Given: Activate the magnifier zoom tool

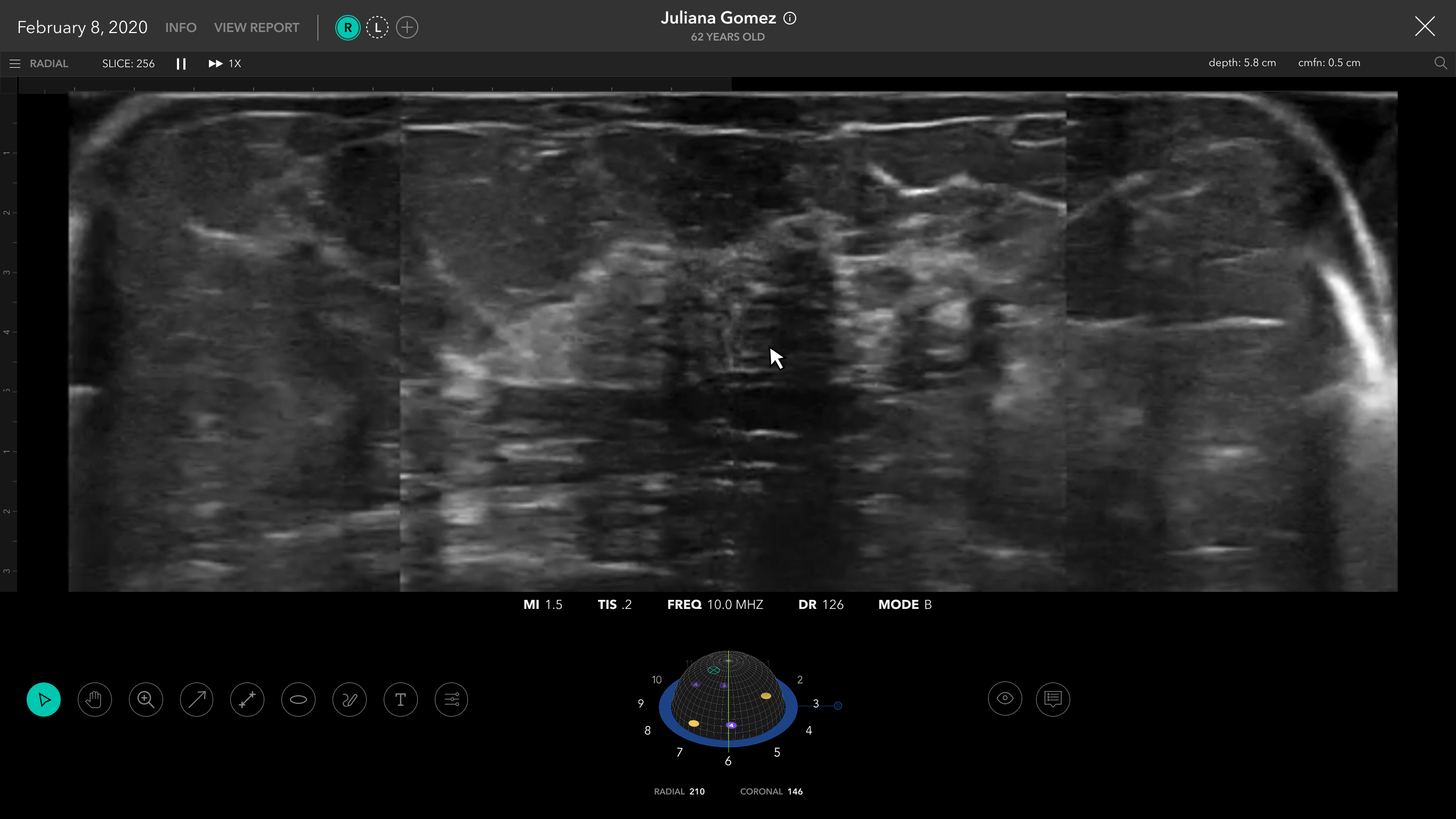Looking at the screenshot, I should pos(146,700).
